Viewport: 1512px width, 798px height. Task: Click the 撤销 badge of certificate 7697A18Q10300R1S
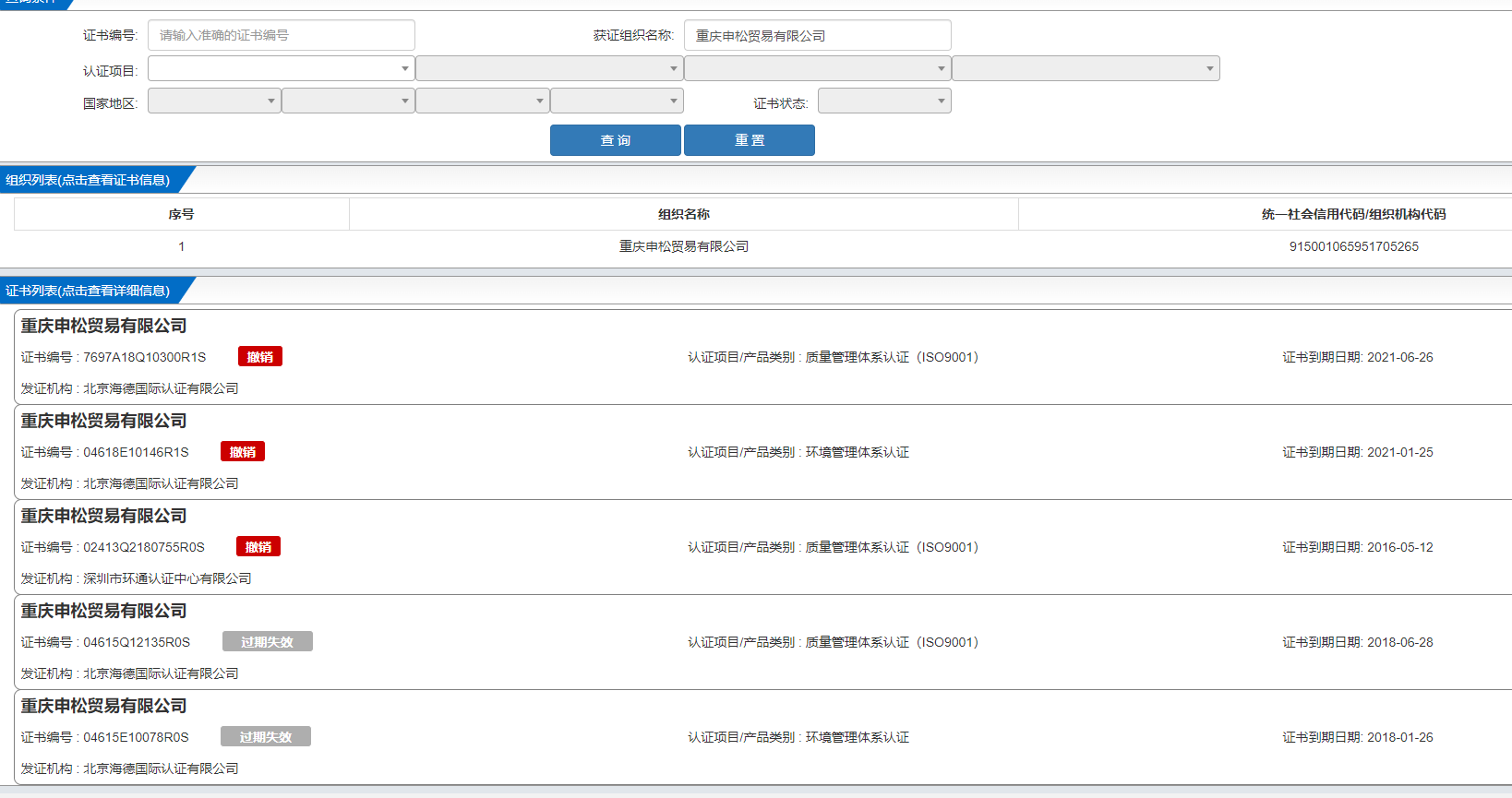[x=260, y=357]
